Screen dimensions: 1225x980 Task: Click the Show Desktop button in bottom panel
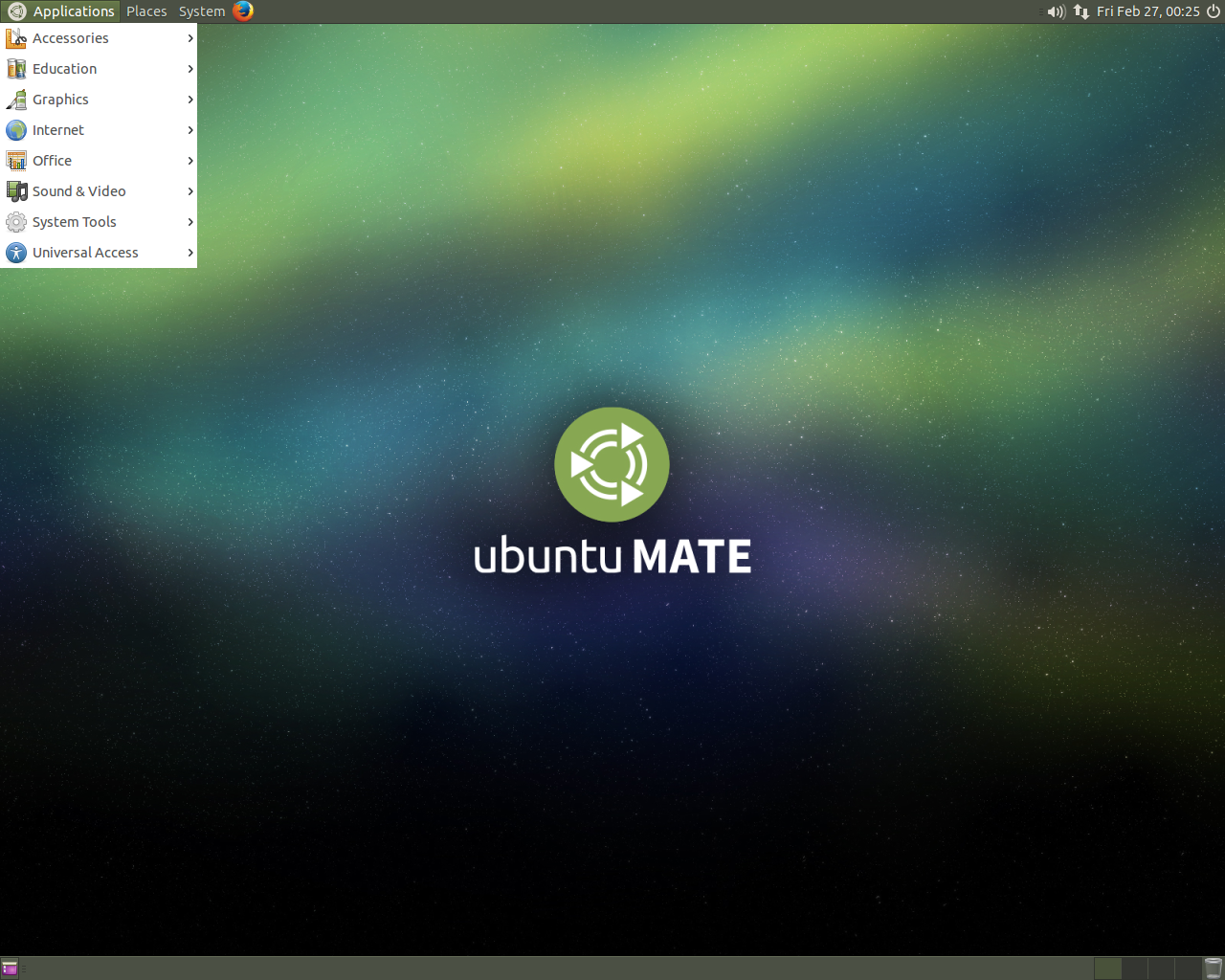click(x=10, y=969)
